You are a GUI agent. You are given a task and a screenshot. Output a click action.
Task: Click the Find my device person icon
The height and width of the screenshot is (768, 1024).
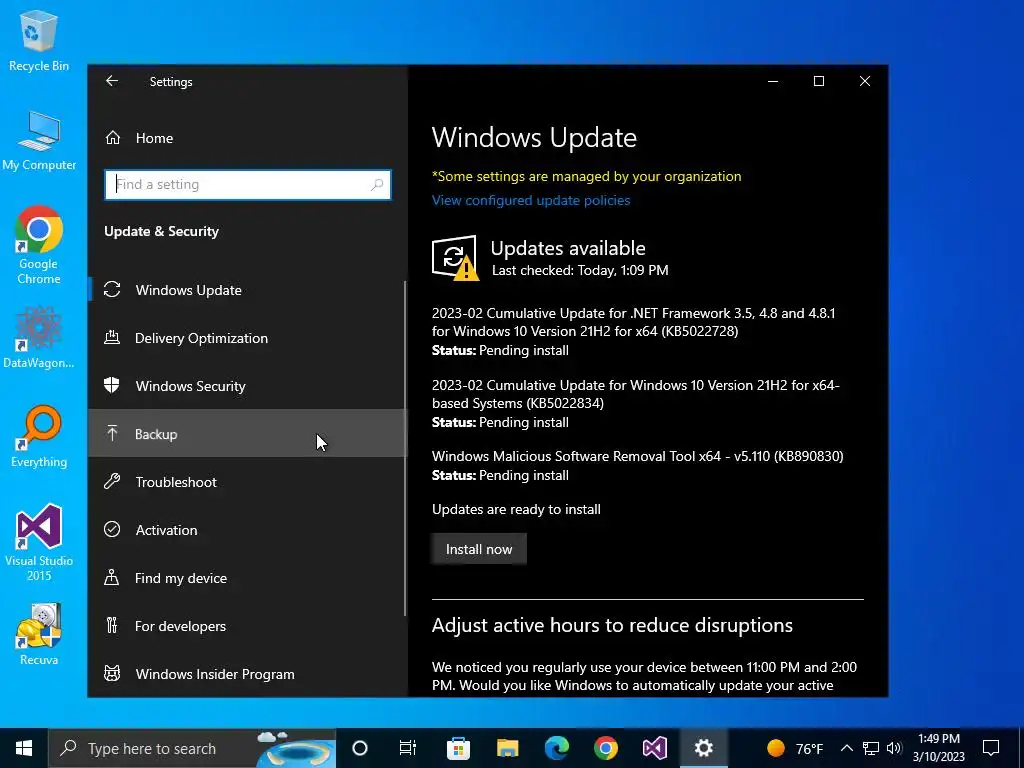112,577
